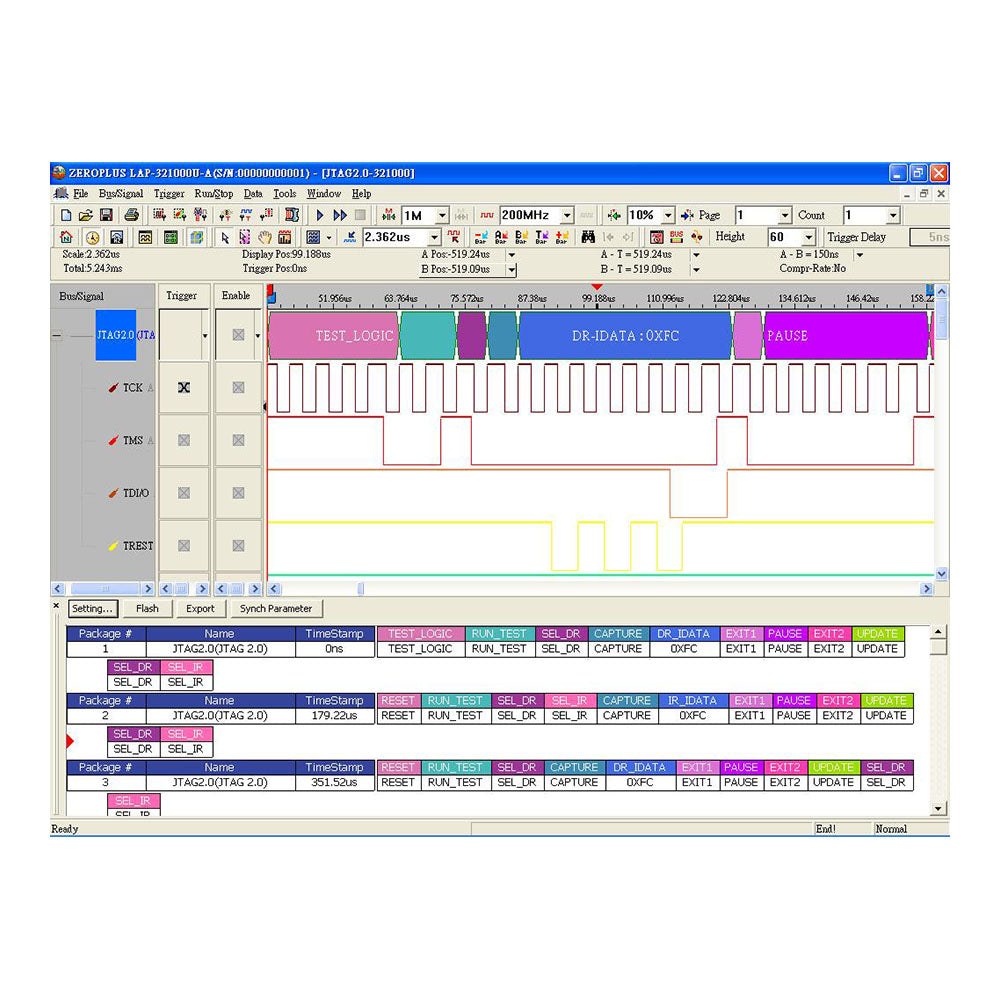Toggle Enable checkbox for TMS
The height and width of the screenshot is (1000, 1000).
[x=238, y=440]
